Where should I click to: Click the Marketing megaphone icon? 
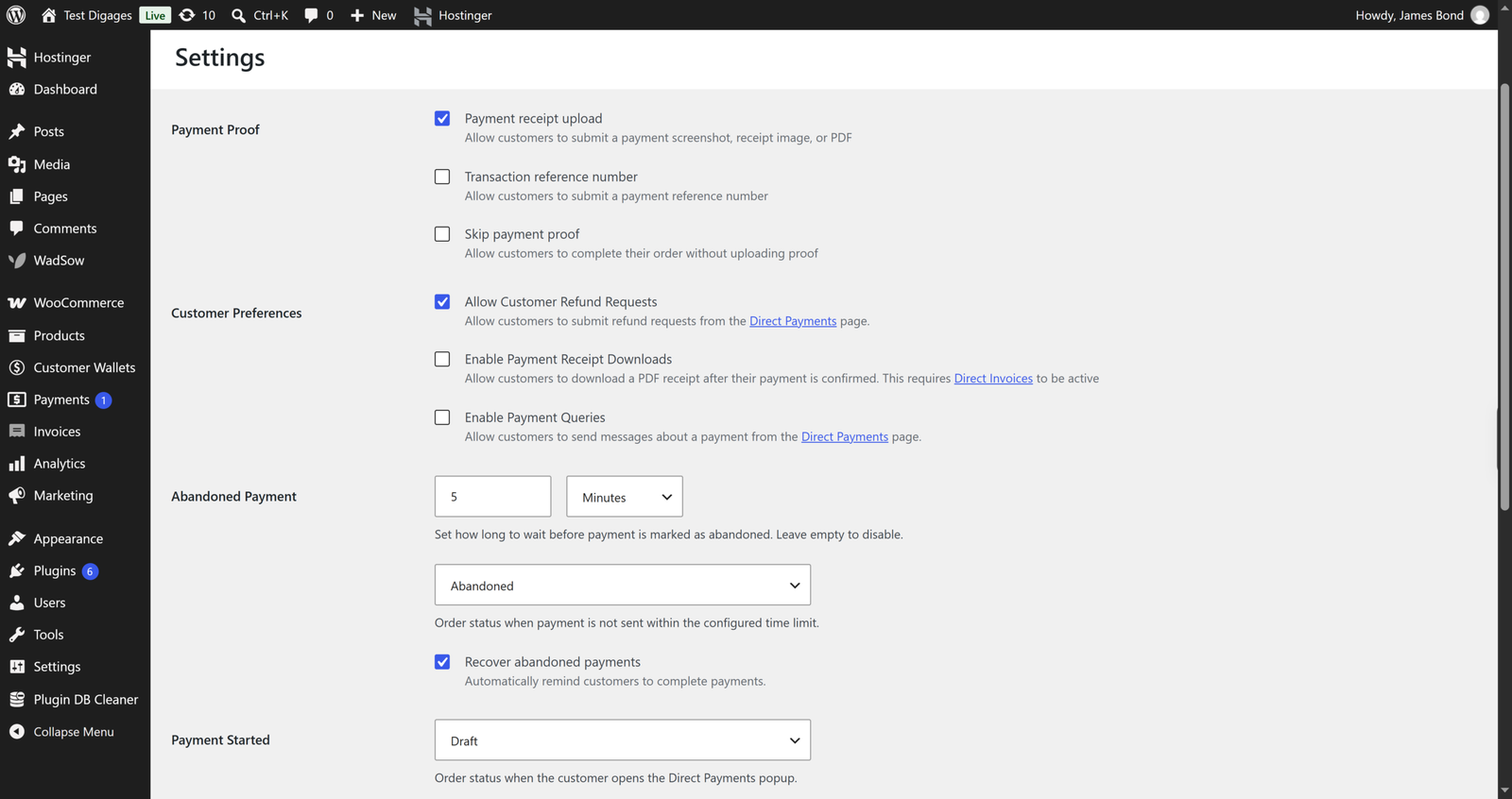click(x=17, y=496)
